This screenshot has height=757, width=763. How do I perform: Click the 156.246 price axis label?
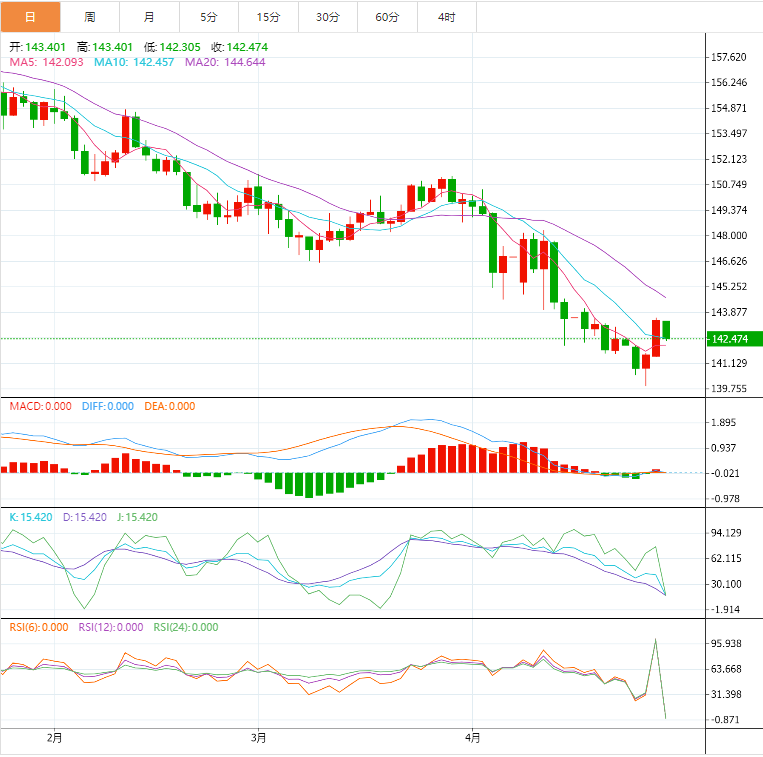coord(728,83)
